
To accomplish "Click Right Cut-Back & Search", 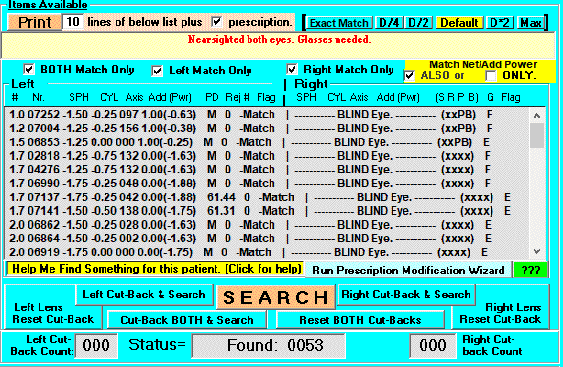I will click(406, 295).
